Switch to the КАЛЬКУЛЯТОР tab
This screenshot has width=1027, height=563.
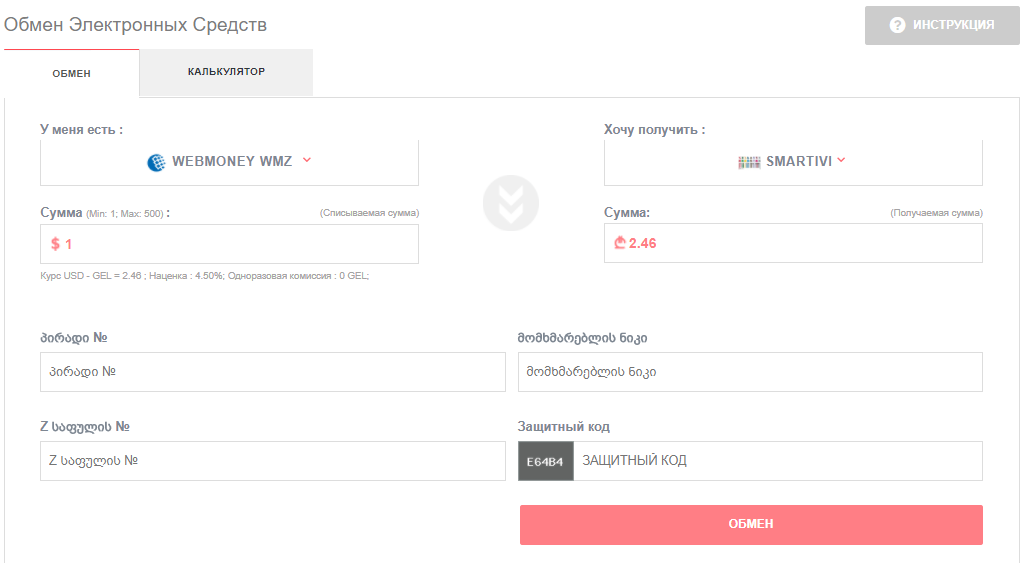click(226, 72)
